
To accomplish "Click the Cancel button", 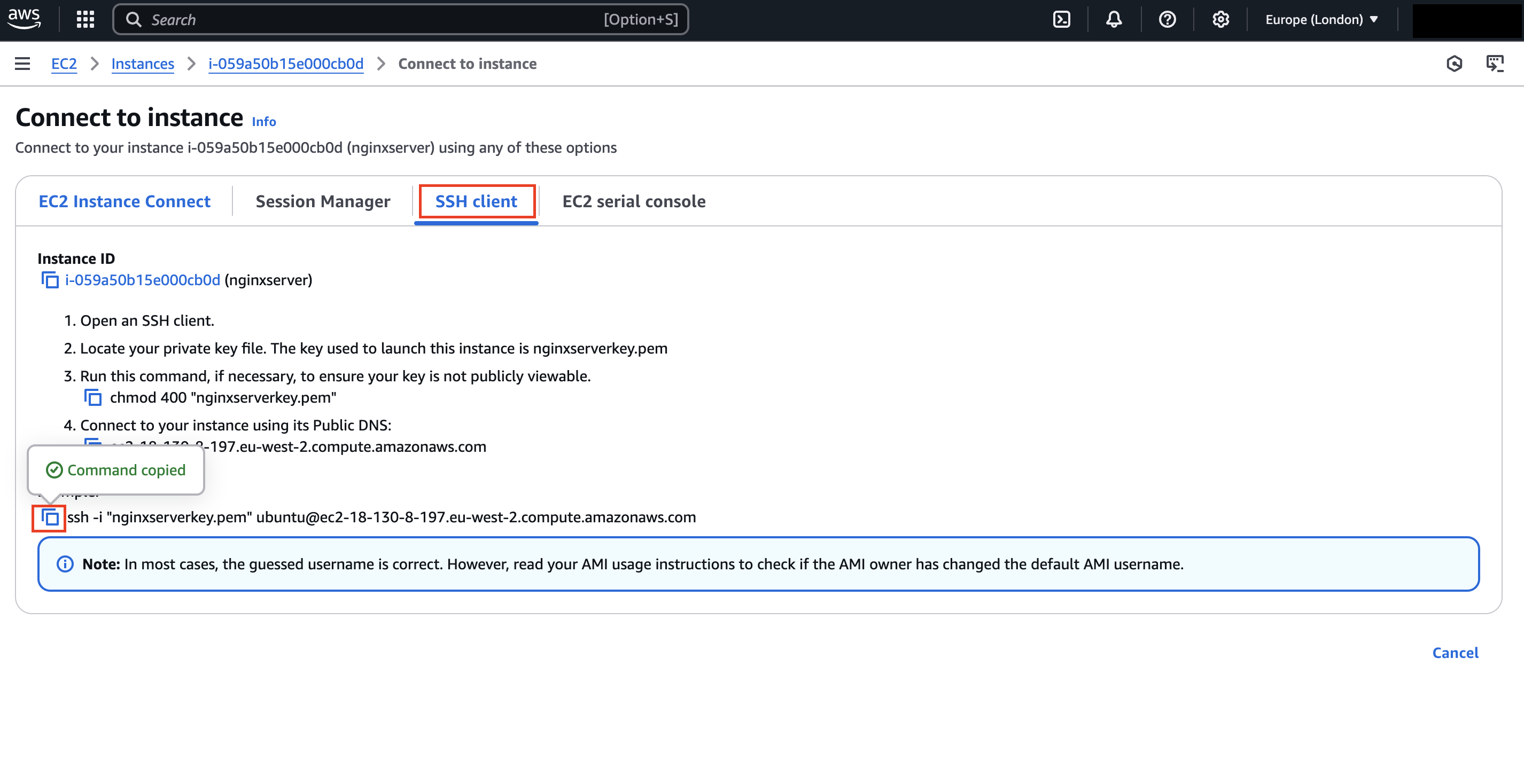I will coord(1455,653).
